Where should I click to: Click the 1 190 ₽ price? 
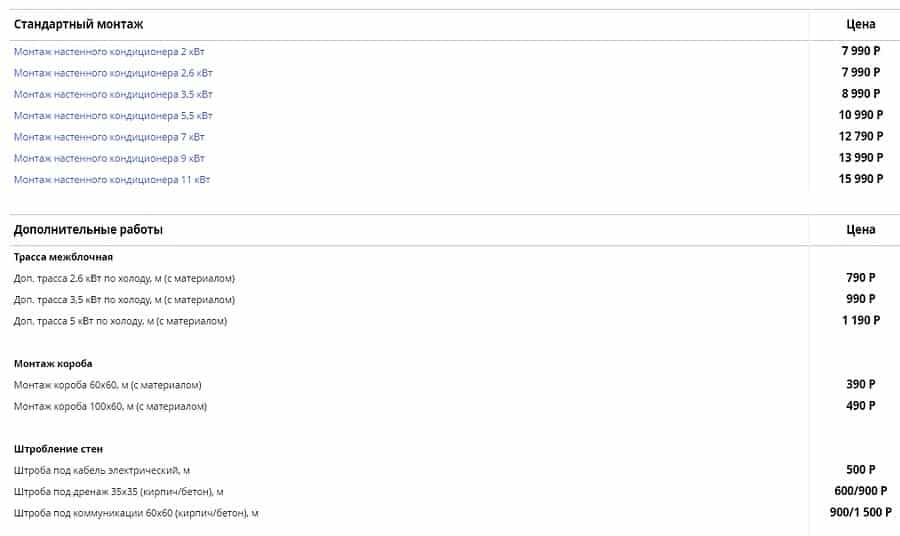tap(860, 321)
